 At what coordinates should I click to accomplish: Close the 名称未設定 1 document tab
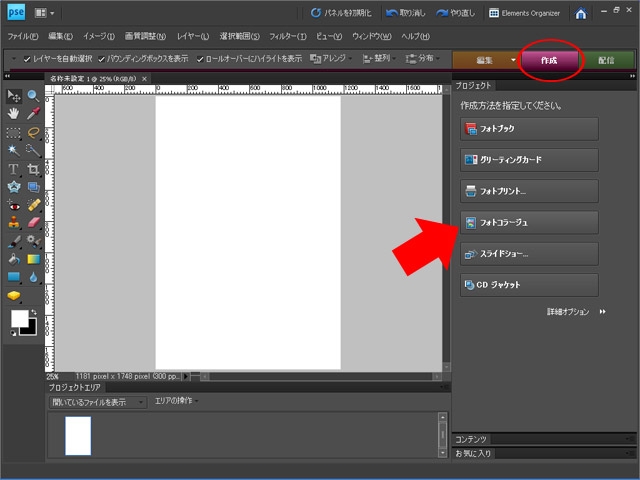[x=144, y=79]
